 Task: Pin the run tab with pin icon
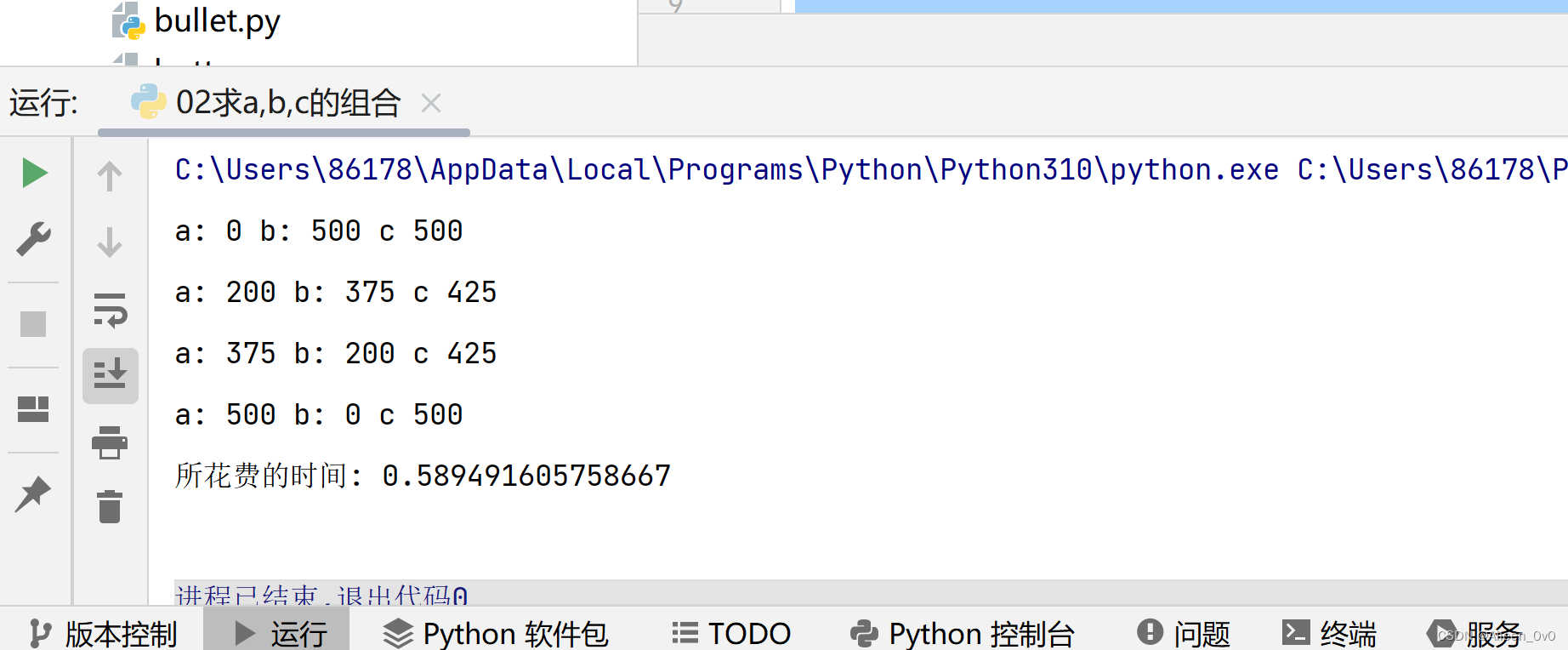[33, 494]
